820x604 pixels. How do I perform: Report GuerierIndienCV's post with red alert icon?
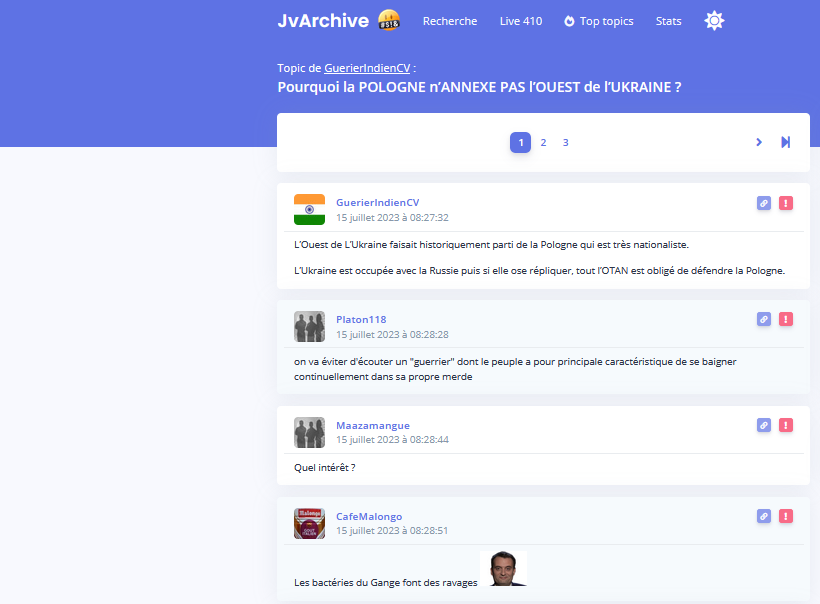(x=786, y=203)
